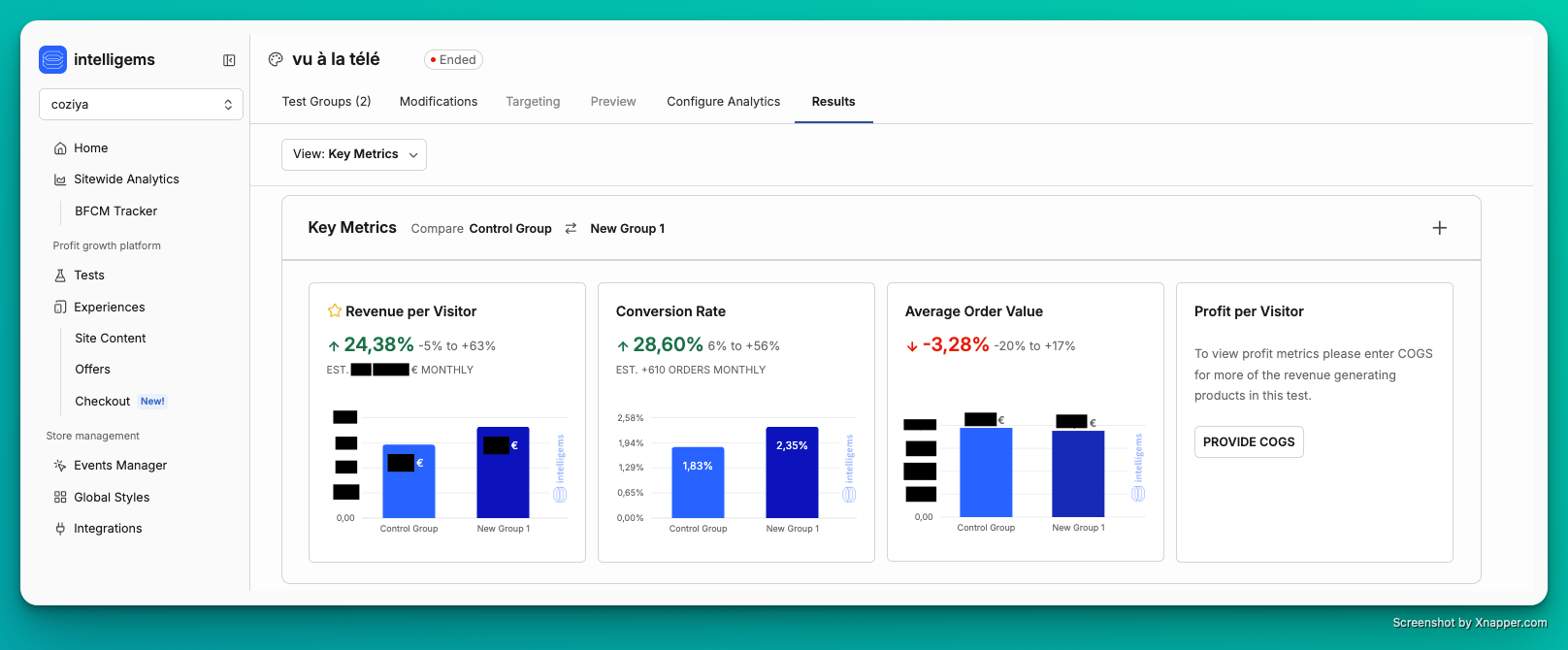The width and height of the screenshot is (1568, 650).
Task: Switch to the Test Groups (2) tab
Action: [x=326, y=102]
